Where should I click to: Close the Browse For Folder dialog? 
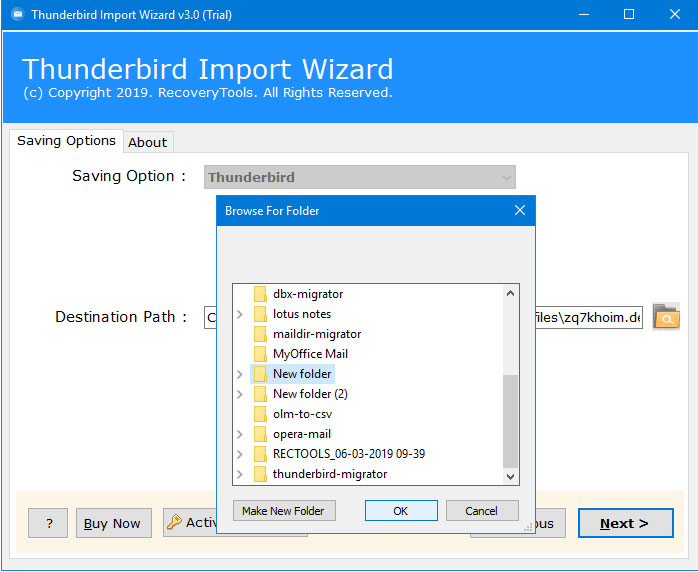pos(519,211)
